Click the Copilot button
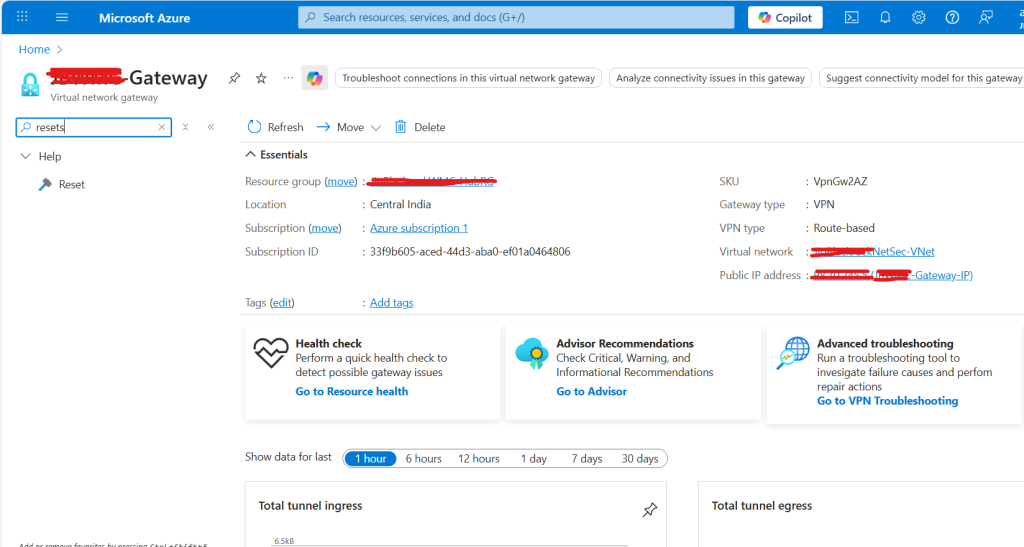The width and height of the screenshot is (1024, 547). click(785, 18)
